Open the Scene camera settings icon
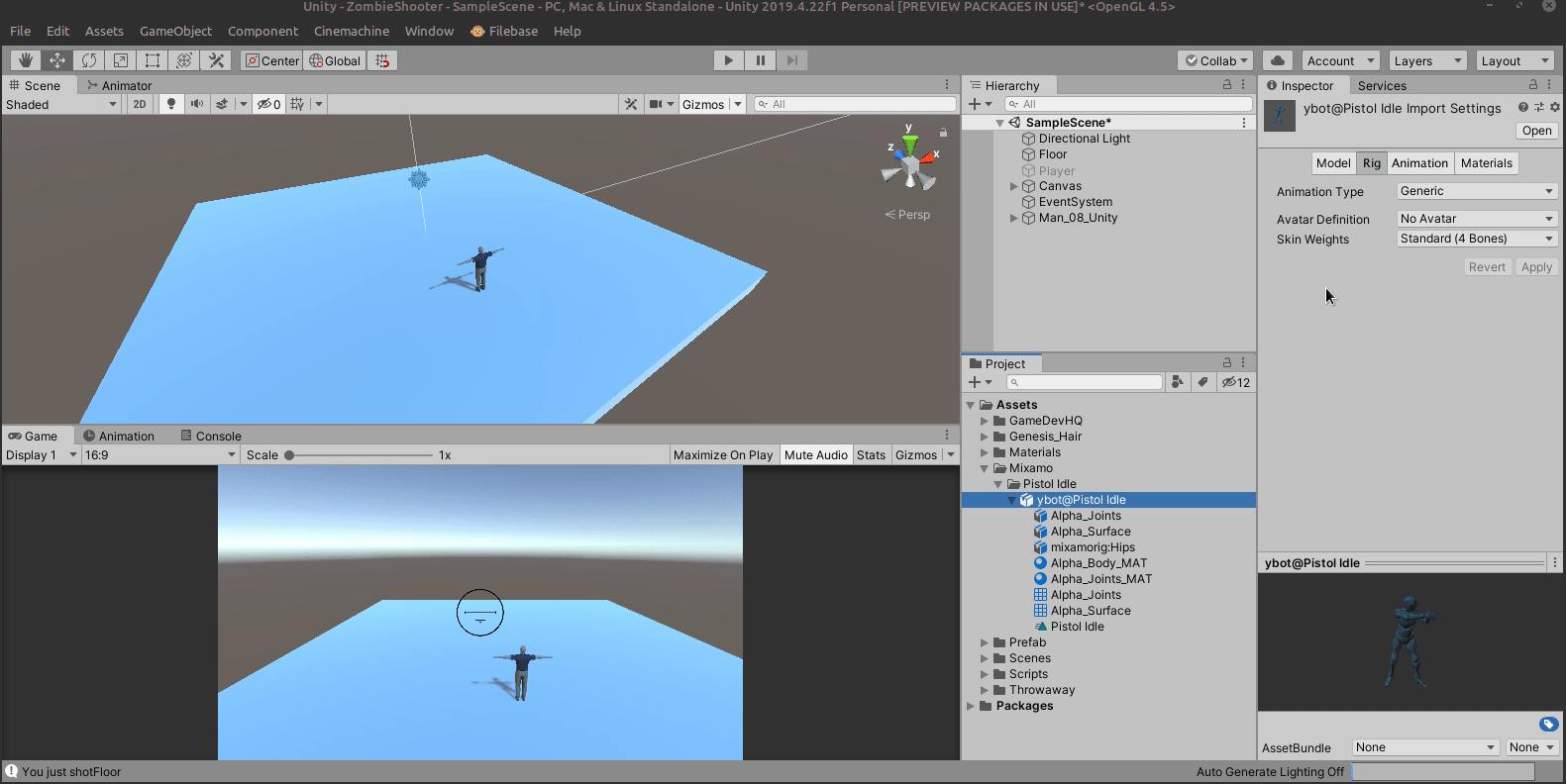 click(x=656, y=104)
